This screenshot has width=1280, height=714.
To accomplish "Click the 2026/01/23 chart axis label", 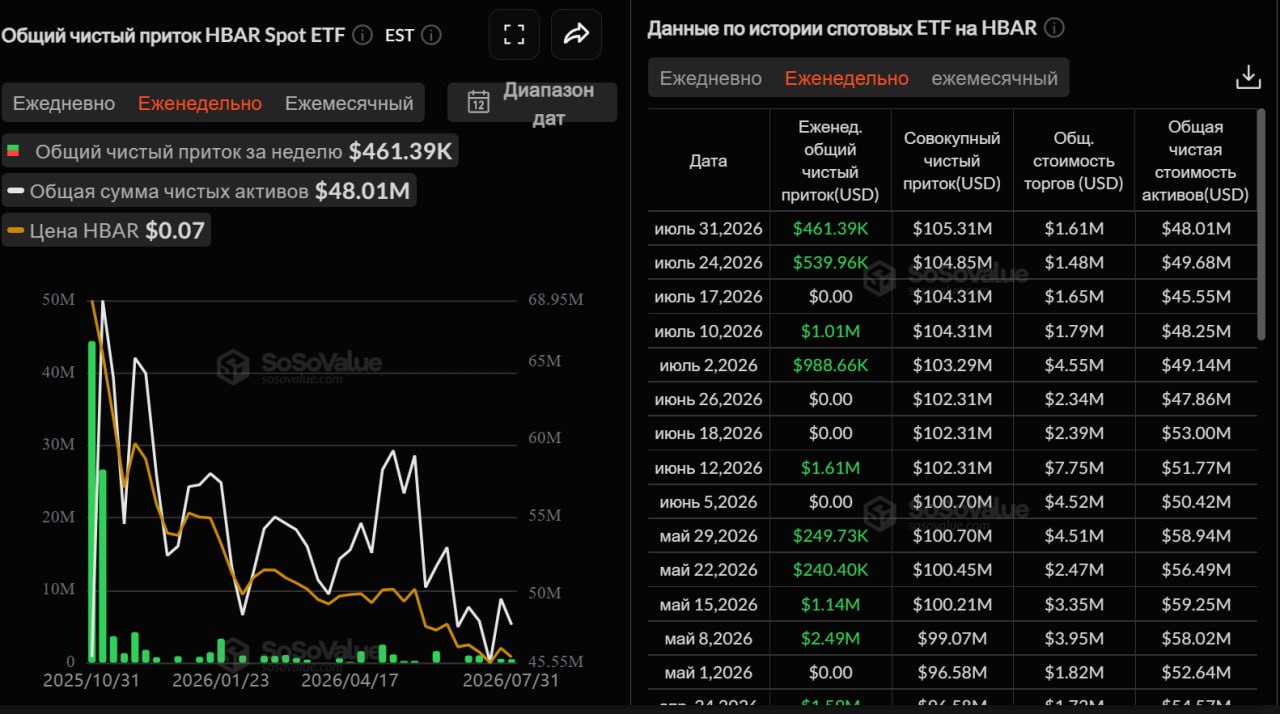I will (220, 680).
